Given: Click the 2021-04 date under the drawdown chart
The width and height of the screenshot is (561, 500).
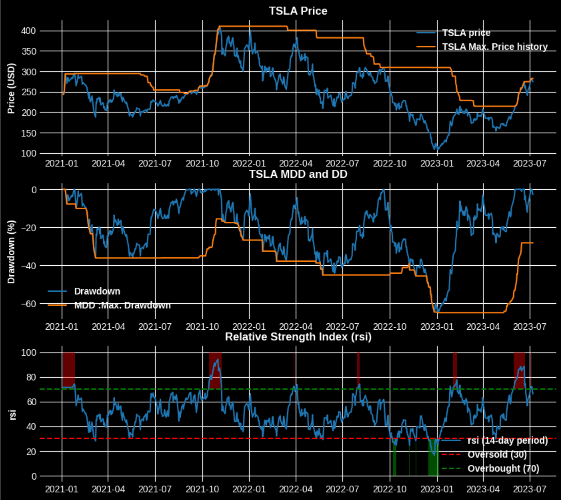Looking at the screenshot, I should 108,327.
